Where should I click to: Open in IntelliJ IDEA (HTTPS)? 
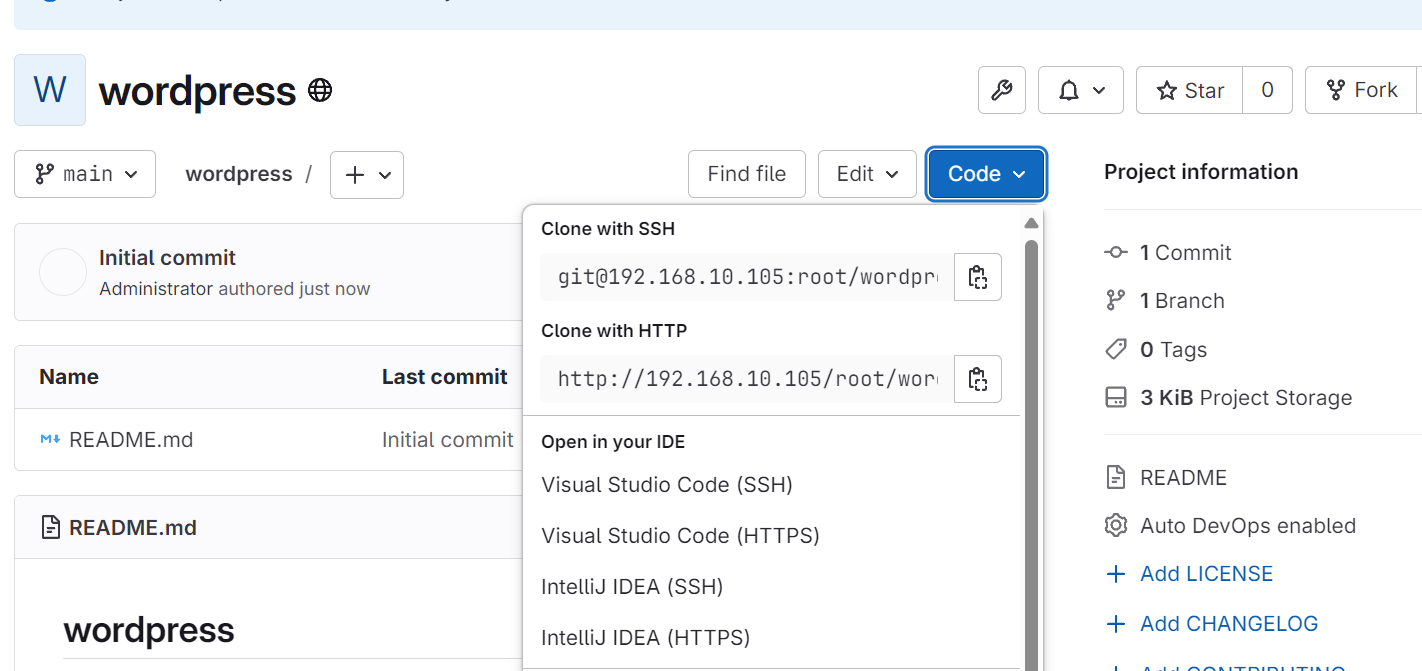[x=645, y=638]
